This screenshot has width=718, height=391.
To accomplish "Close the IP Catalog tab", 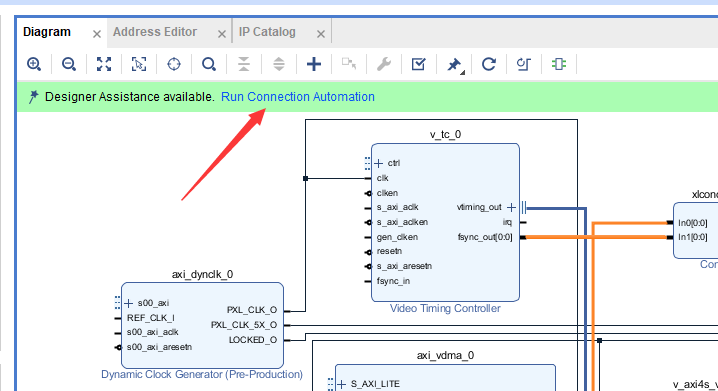I will [x=321, y=34].
